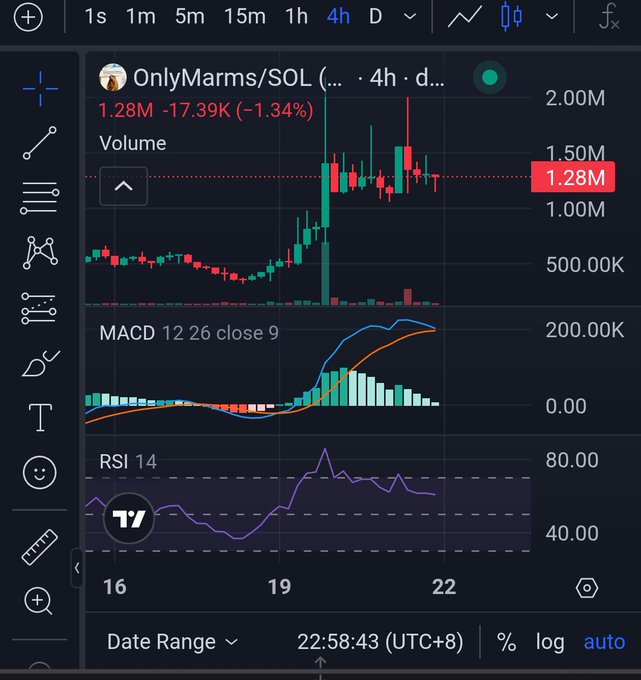This screenshot has width=641, height=680.
Task: Click the 200.00K MACD axis label
Action: click(x=585, y=330)
